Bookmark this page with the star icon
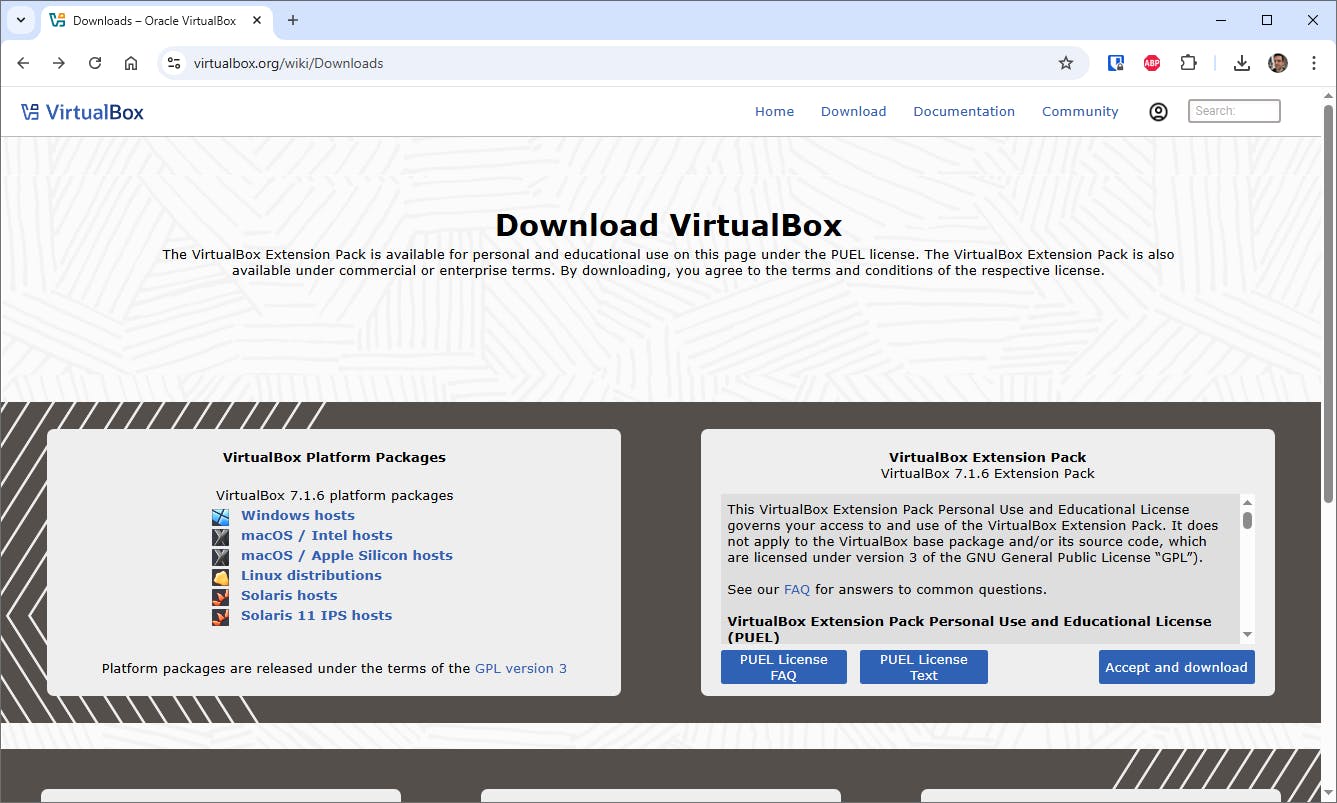The height and width of the screenshot is (803, 1337). point(1066,63)
